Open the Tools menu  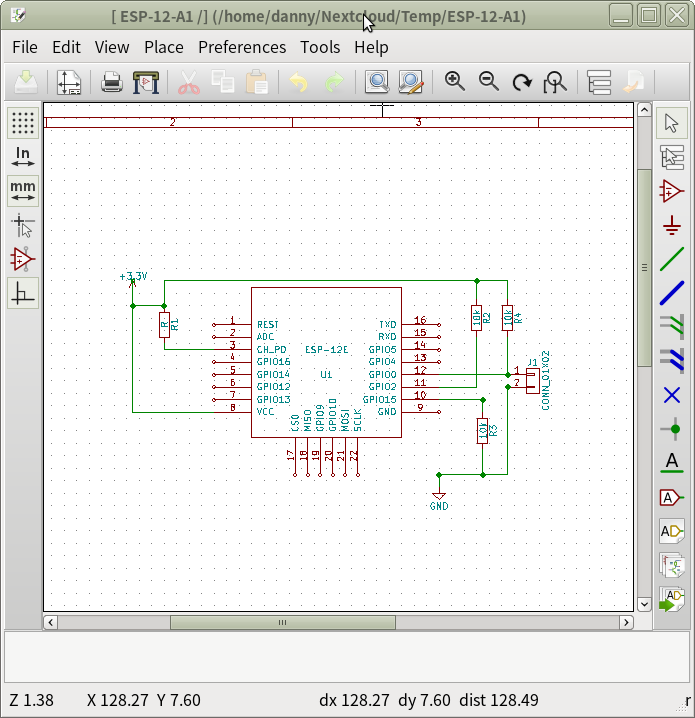320,47
